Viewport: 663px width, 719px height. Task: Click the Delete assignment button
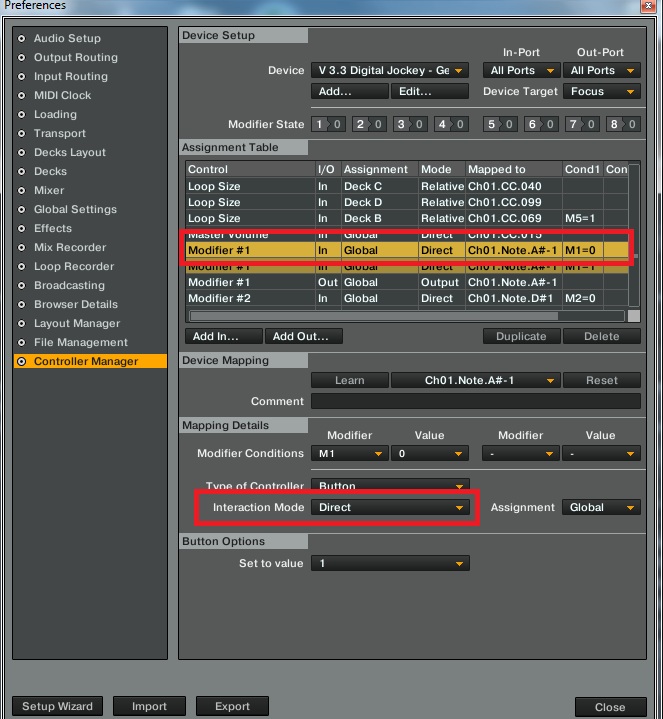pyautogui.click(x=602, y=337)
